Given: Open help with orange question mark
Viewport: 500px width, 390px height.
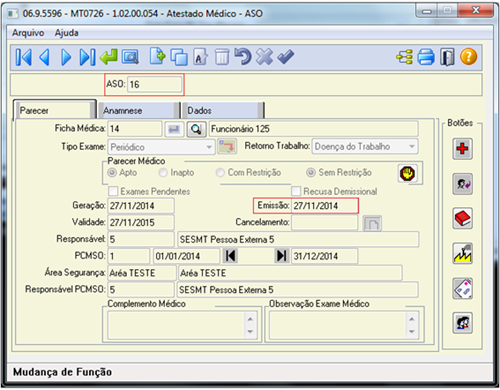Looking at the screenshot, I should coord(469,57).
